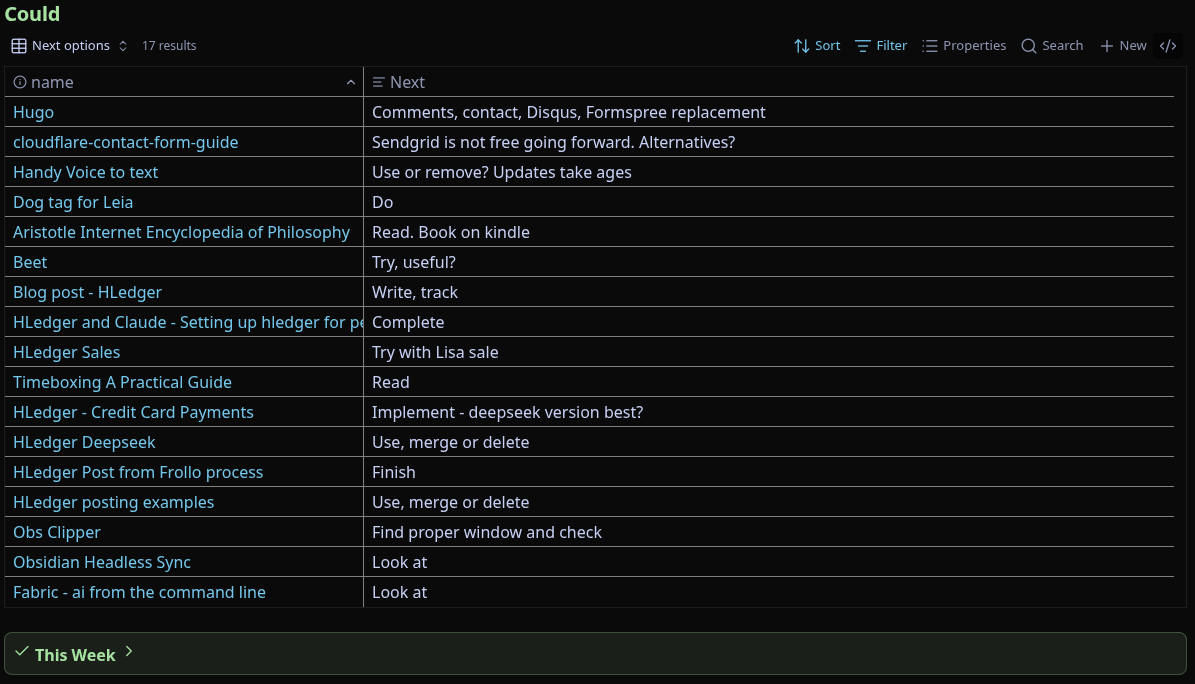Click the info icon on the name column
The image size is (1195, 684).
click(x=20, y=82)
